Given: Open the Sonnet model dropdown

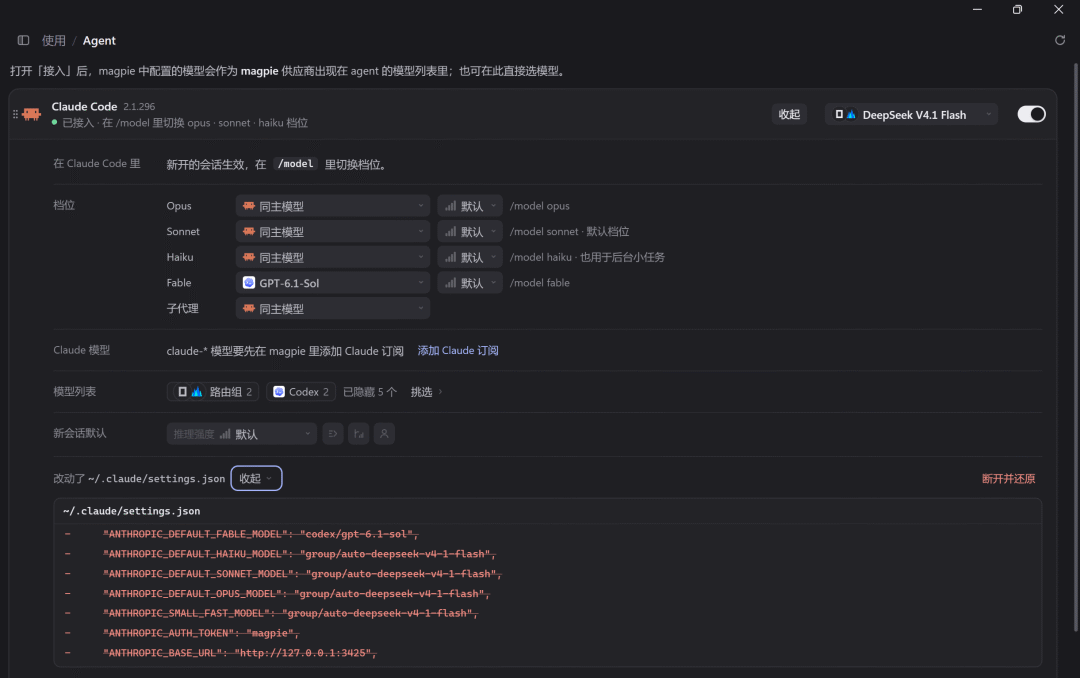Looking at the screenshot, I should pyautogui.click(x=333, y=232).
